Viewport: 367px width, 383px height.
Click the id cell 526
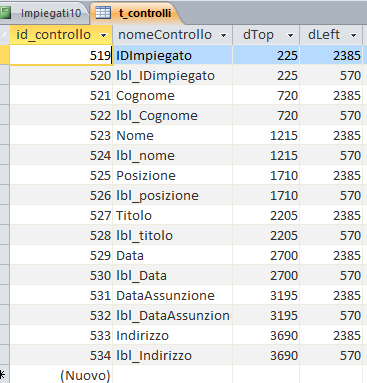(x=61, y=195)
